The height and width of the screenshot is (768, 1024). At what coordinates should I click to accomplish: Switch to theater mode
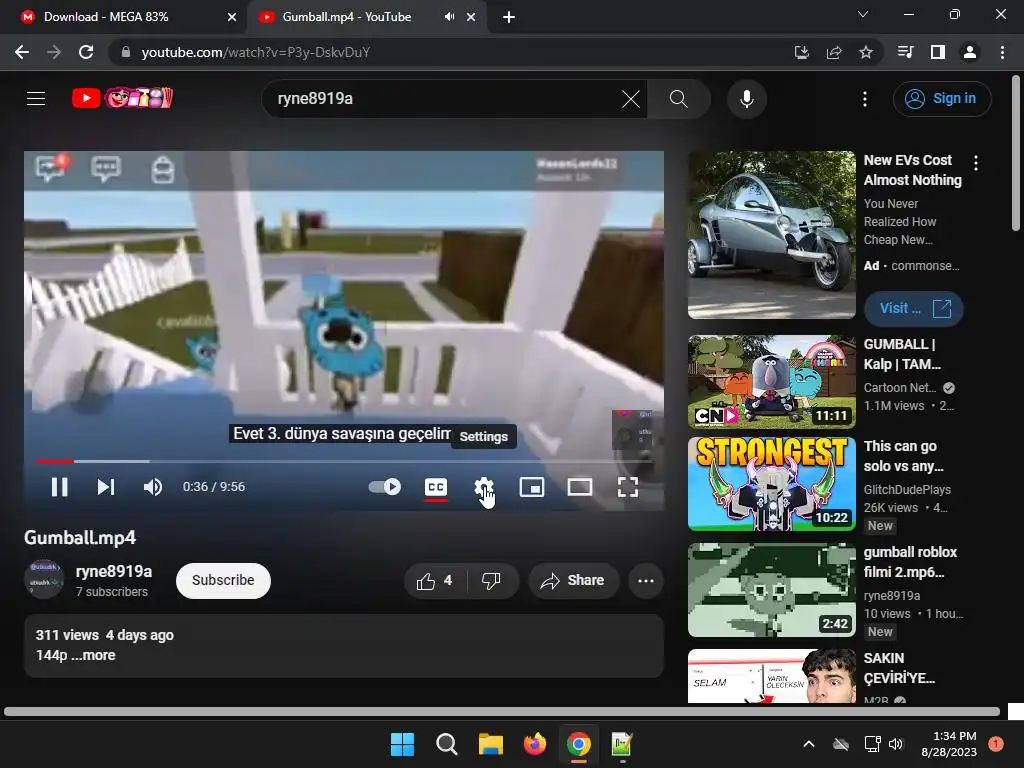point(580,487)
